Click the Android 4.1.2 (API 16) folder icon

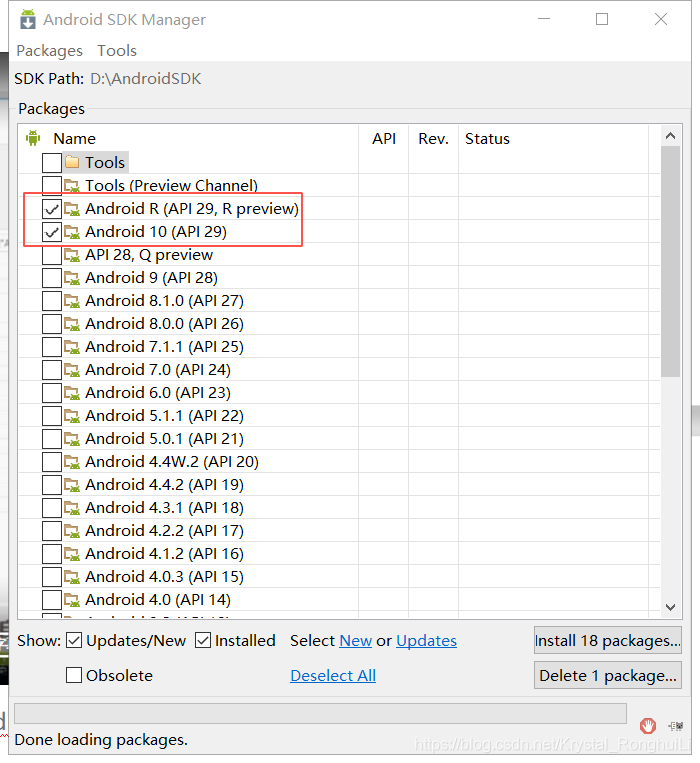click(72, 554)
